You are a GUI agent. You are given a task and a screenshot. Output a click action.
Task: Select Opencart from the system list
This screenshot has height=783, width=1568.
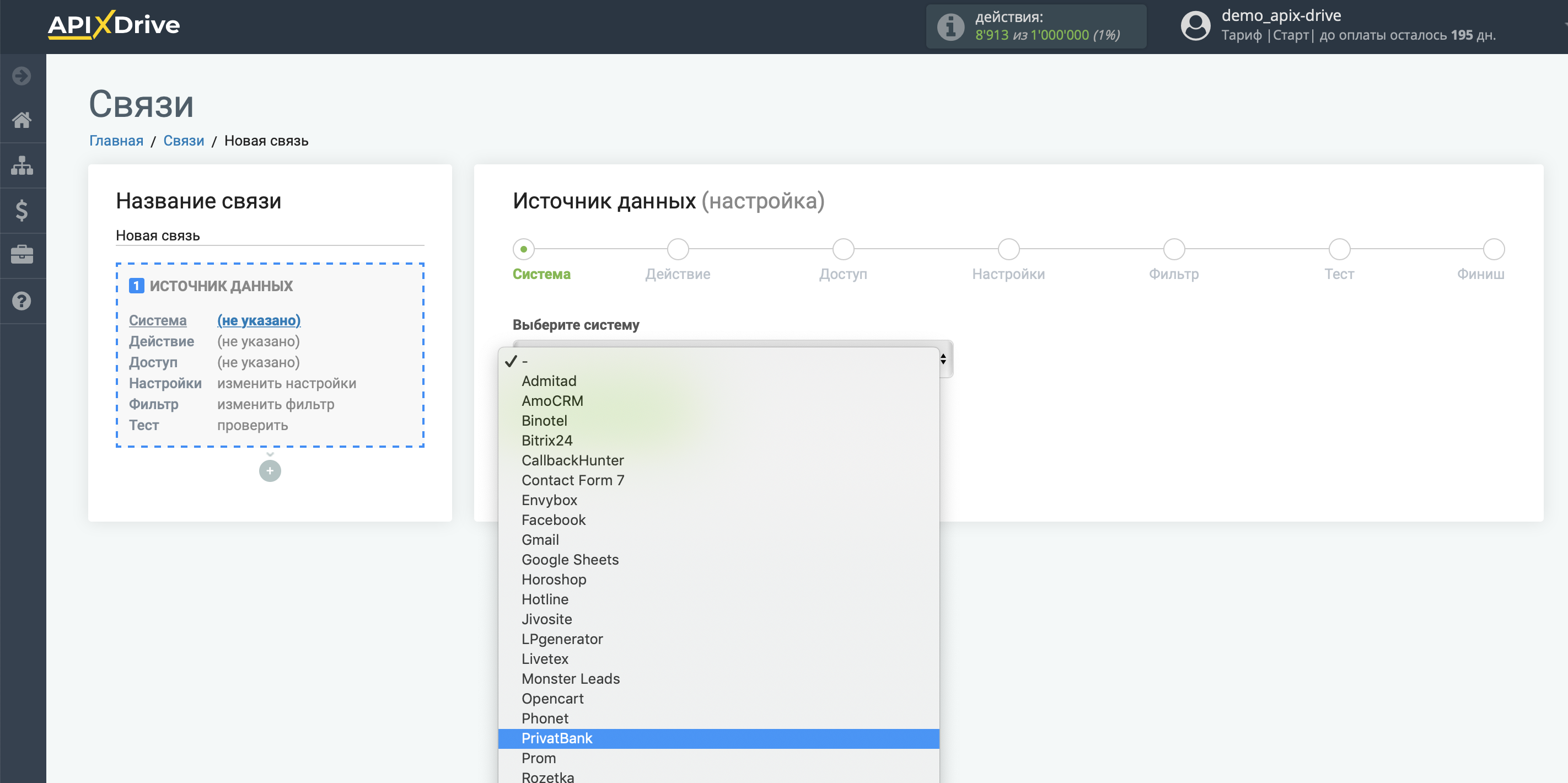(x=718, y=699)
